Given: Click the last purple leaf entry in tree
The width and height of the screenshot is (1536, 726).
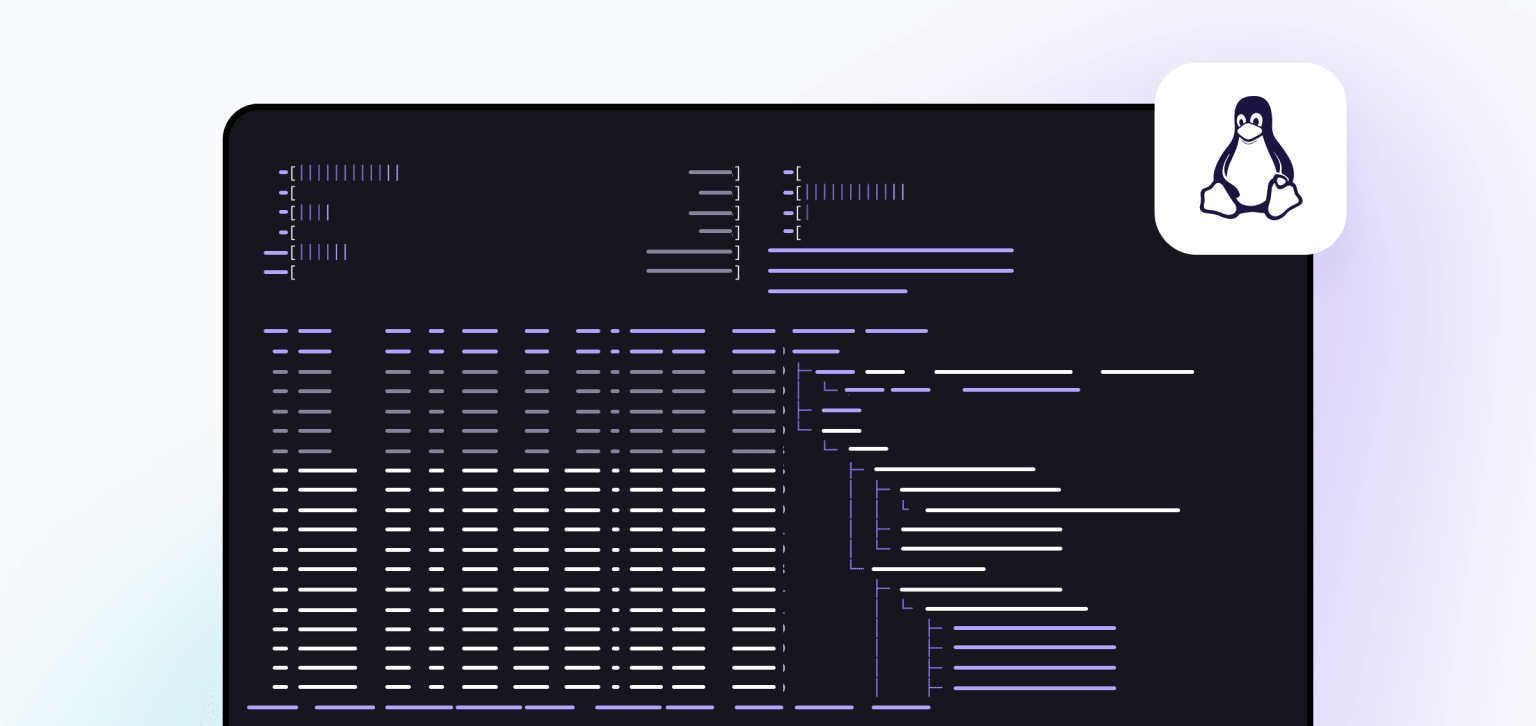Looking at the screenshot, I should click(x=1034, y=688).
